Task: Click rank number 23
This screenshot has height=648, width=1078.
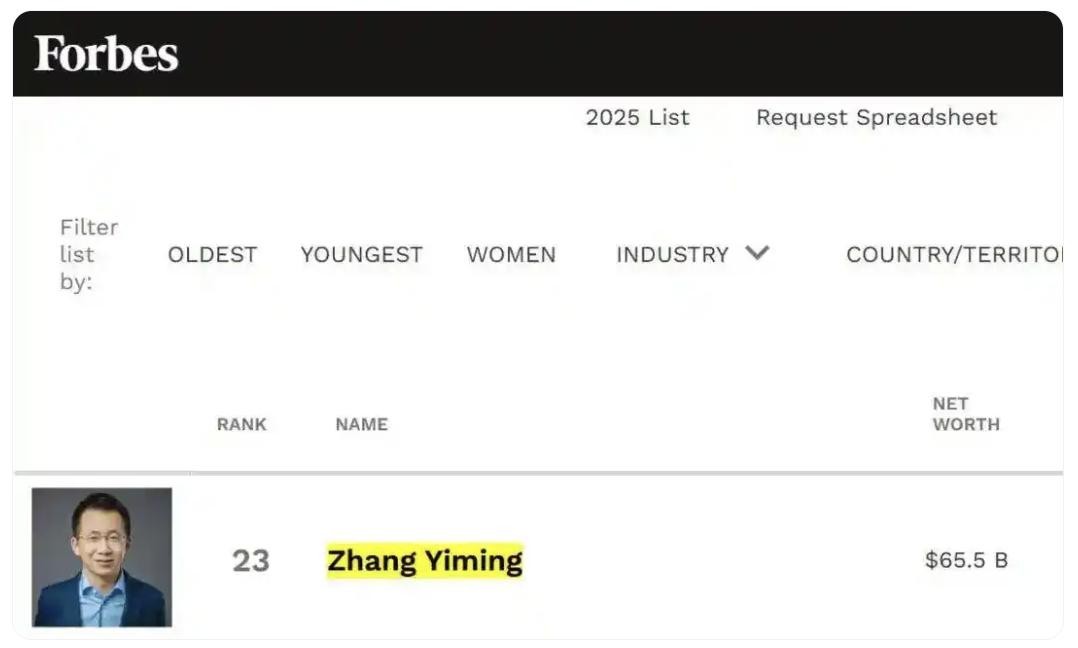Action: coord(251,561)
